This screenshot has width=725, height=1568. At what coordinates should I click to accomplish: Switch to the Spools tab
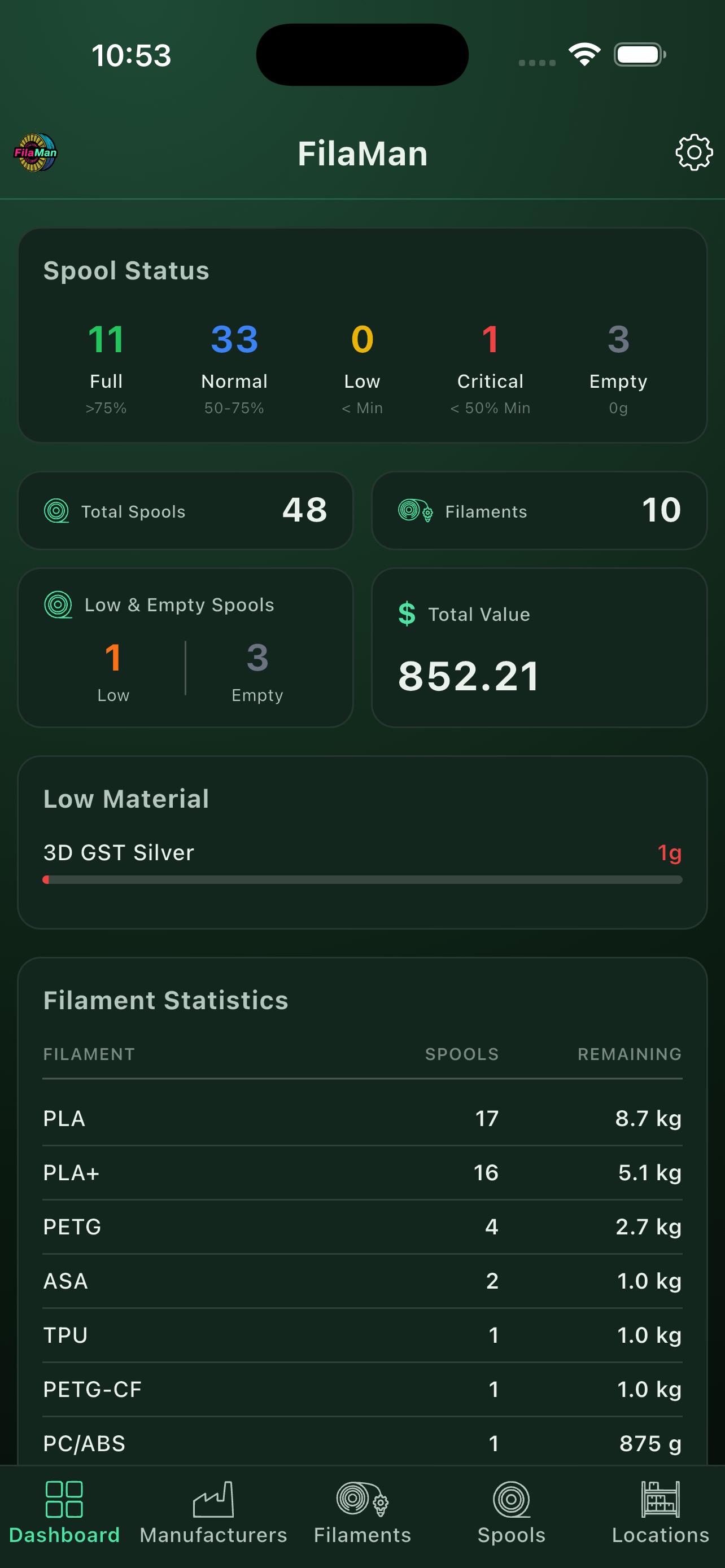coord(512,1516)
